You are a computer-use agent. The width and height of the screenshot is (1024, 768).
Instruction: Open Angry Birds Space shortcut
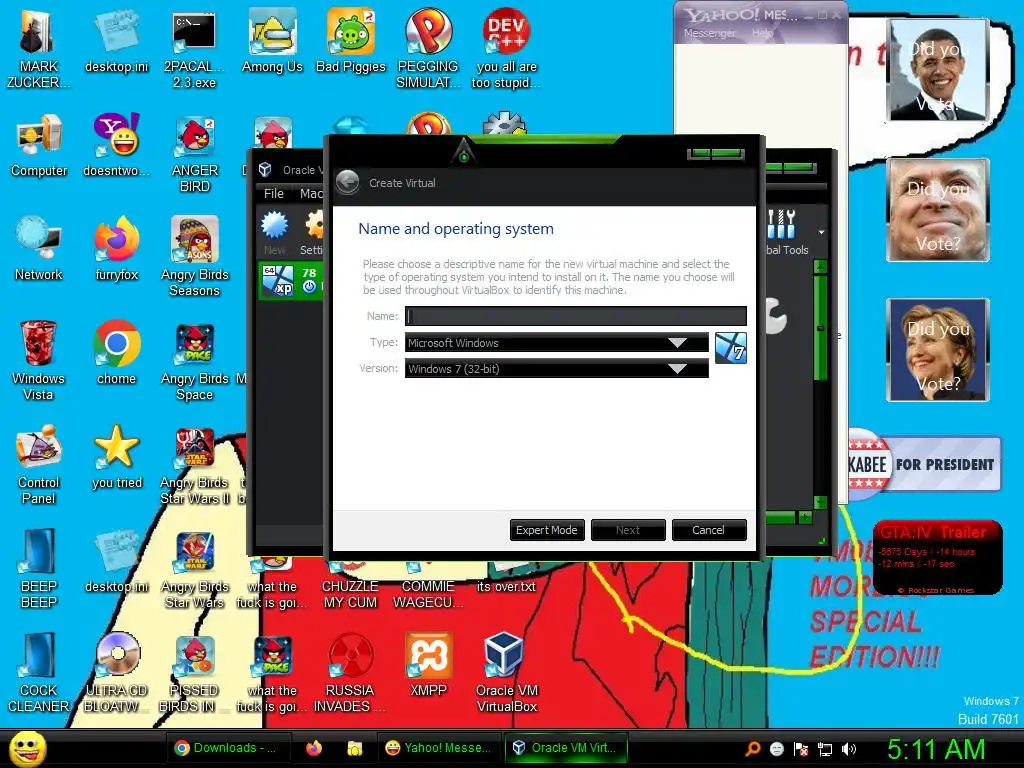click(x=194, y=360)
